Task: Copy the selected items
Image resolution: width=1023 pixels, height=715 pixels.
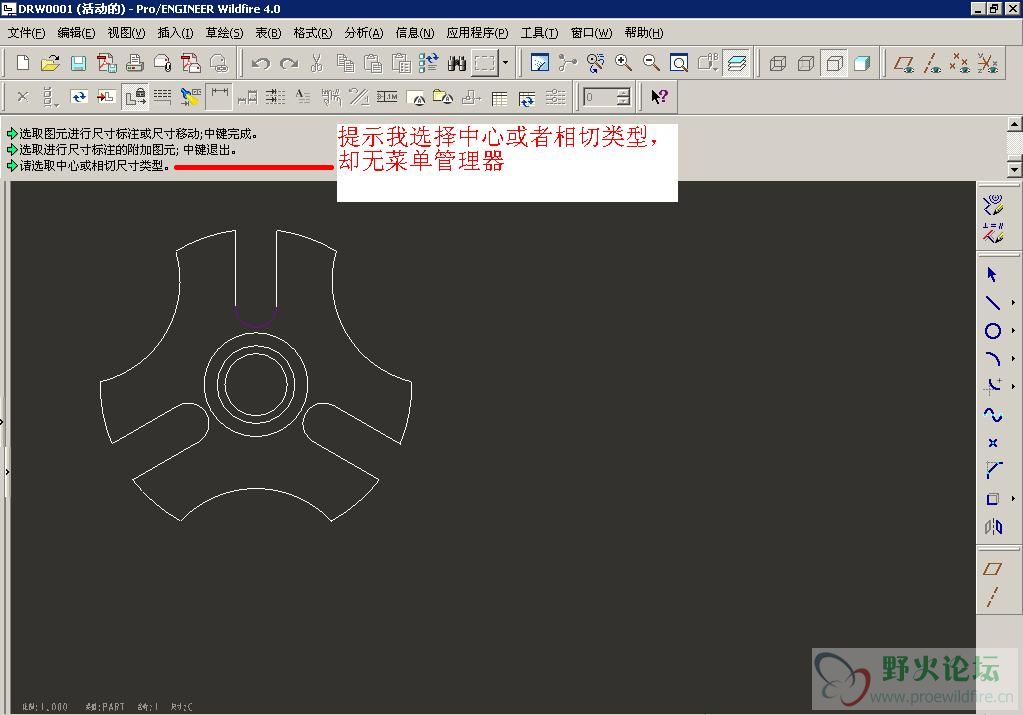Action: pyautogui.click(x=344, y=63)
